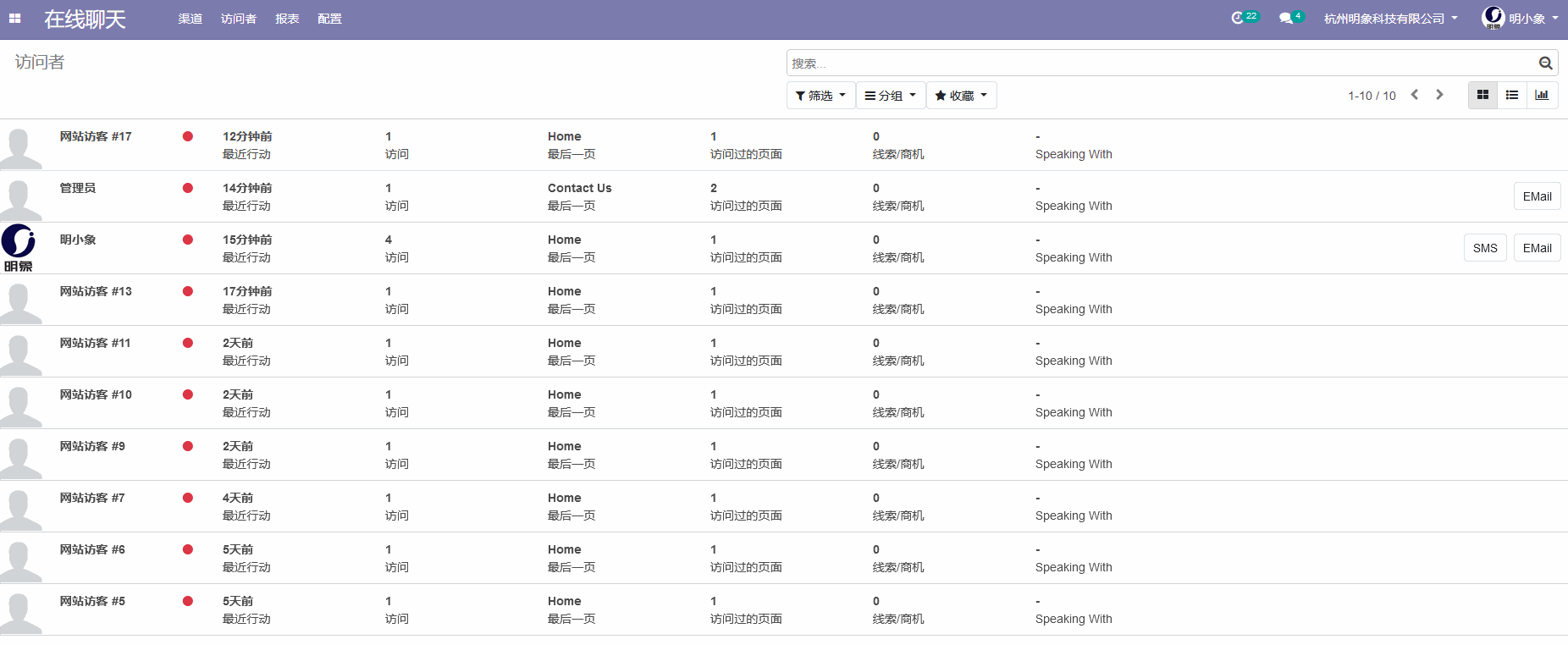Open visitor named 明小象 in list
Screen dimensions: 1568x645
click(x=78, y=240)
